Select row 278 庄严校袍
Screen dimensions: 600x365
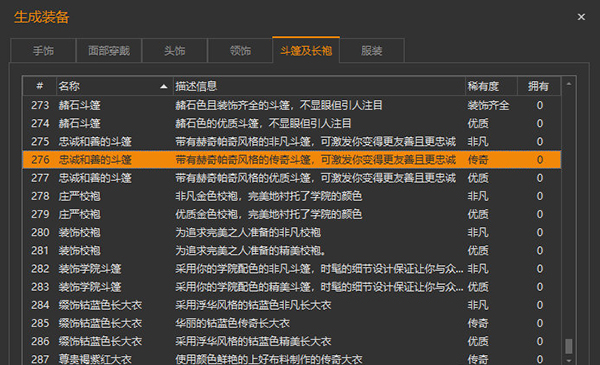click(292, 196)
